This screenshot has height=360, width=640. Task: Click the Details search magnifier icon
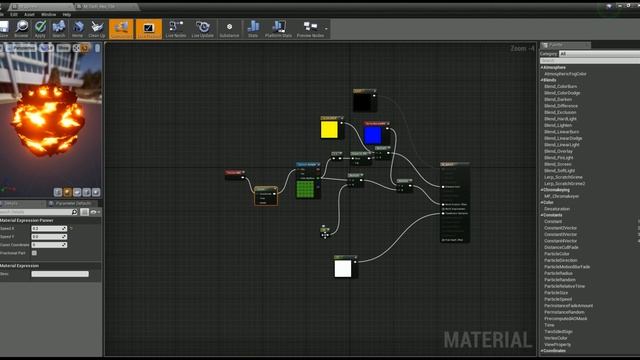(75, 212)
